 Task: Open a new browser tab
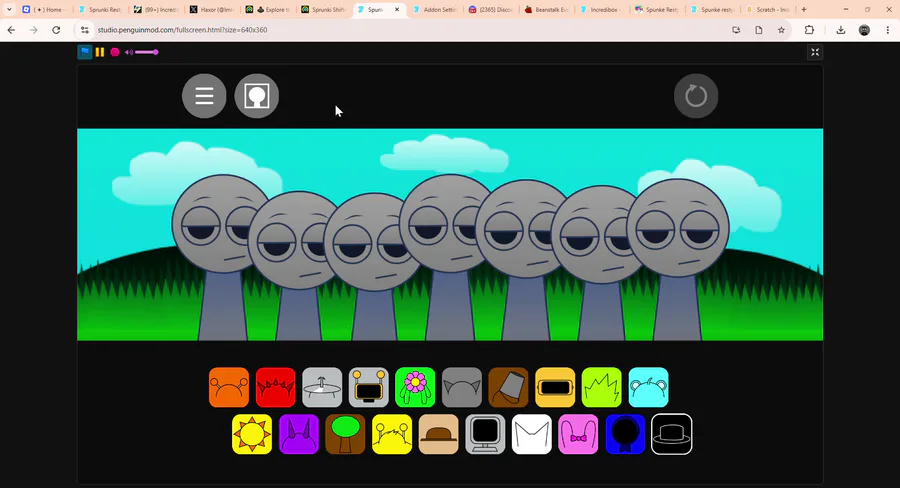804,10
